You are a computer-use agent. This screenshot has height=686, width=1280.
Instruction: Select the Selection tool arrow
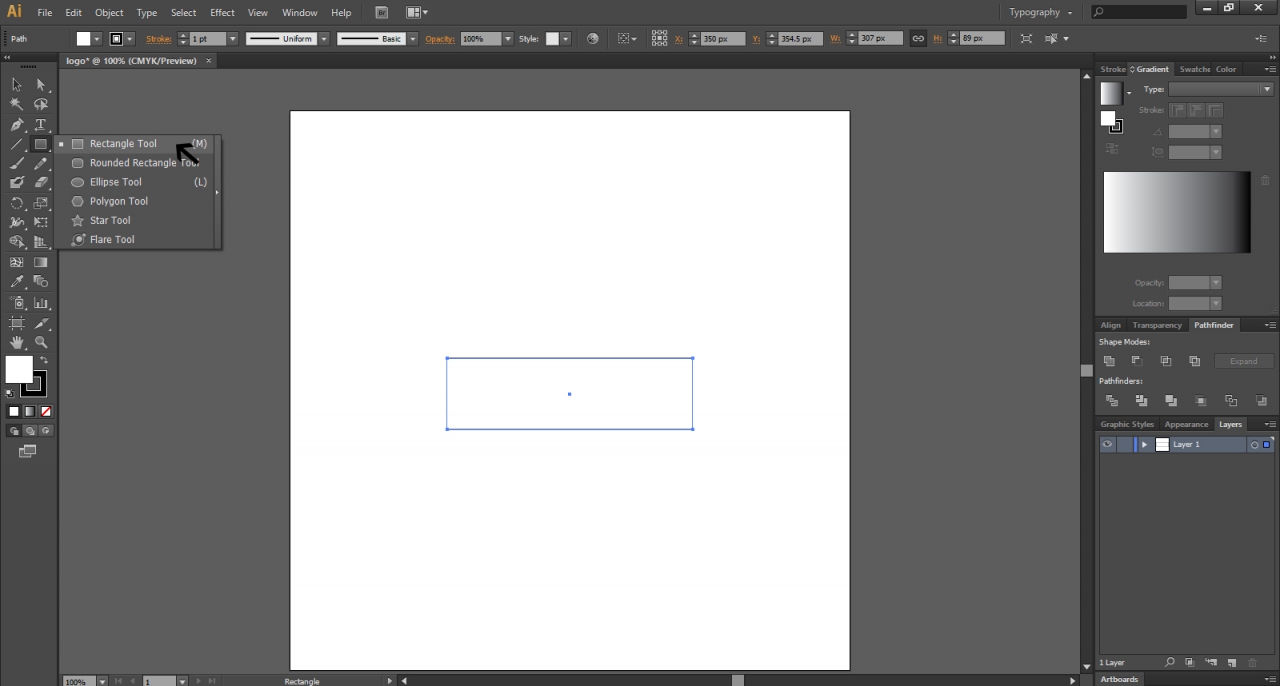pos(17,85)
